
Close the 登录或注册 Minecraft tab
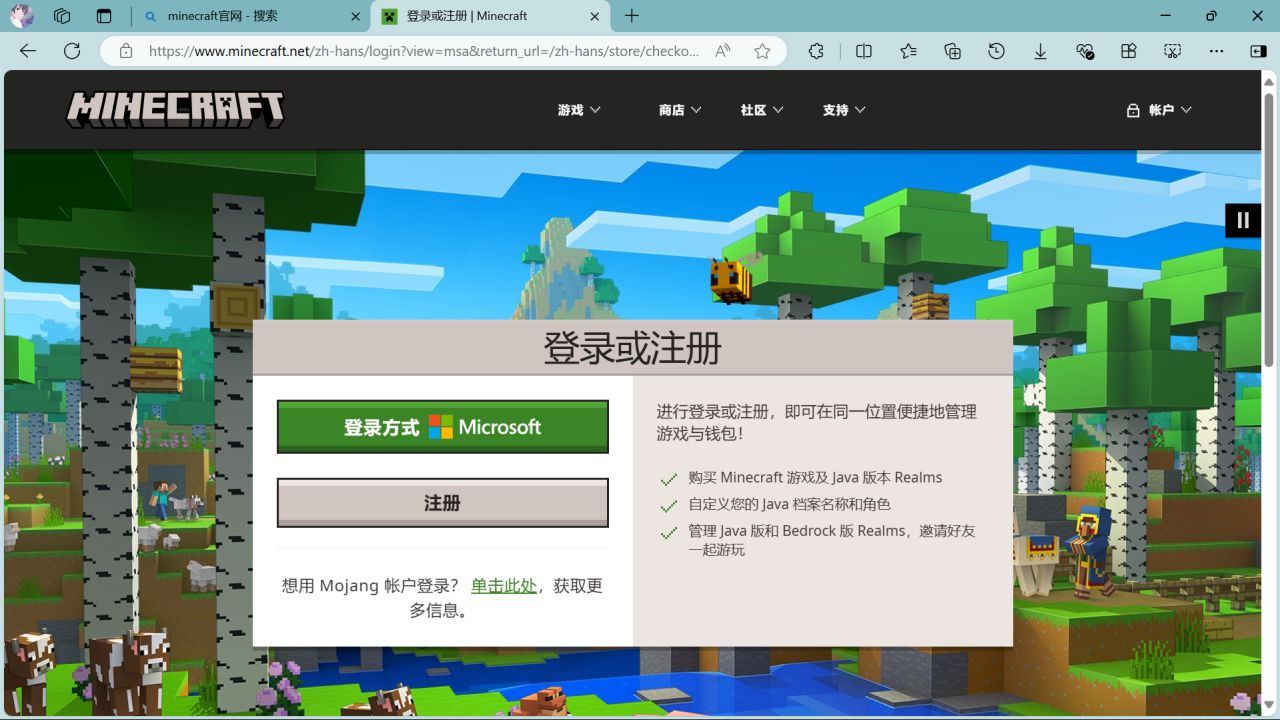pyautogui.click(x=594, y=16)
